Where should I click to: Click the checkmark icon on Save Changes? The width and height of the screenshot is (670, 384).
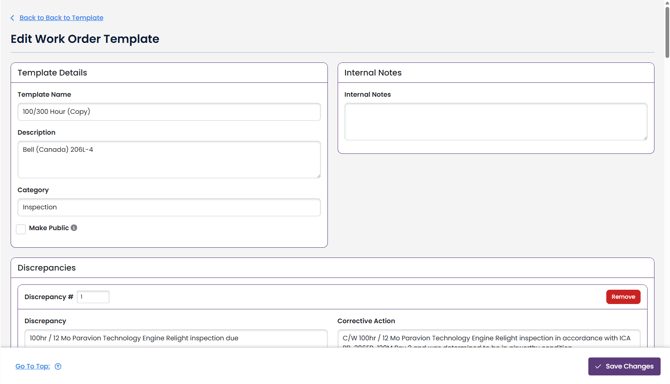(x=598, y=366)
